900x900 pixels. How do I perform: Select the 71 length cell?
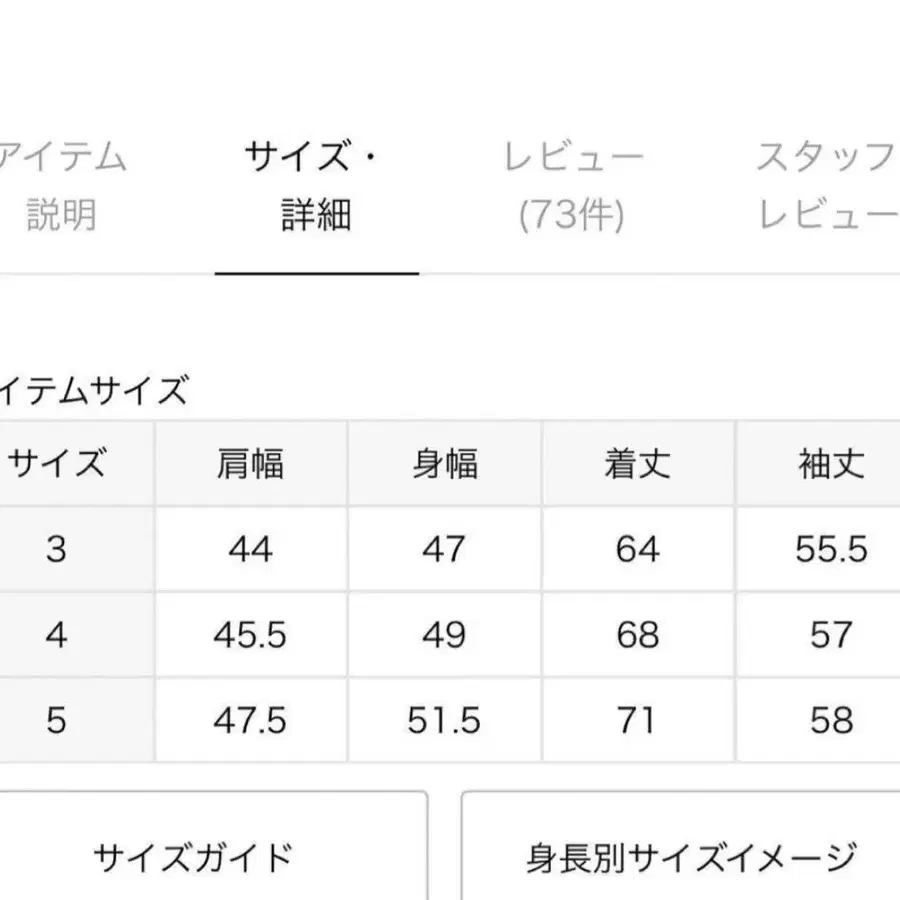point(638,720)
